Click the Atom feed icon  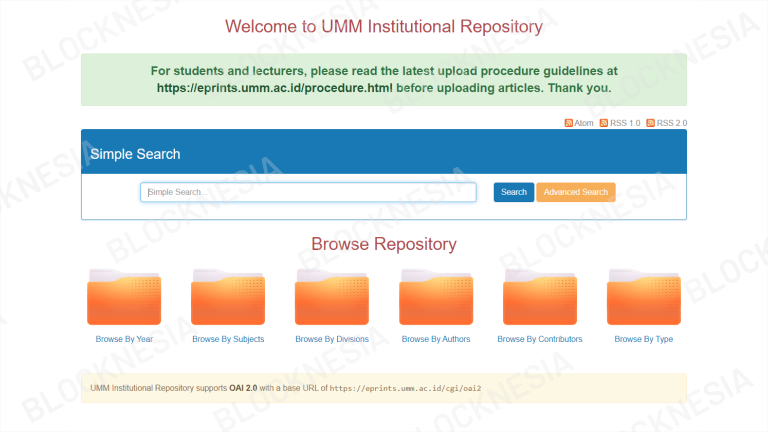(x=568, y=123)
